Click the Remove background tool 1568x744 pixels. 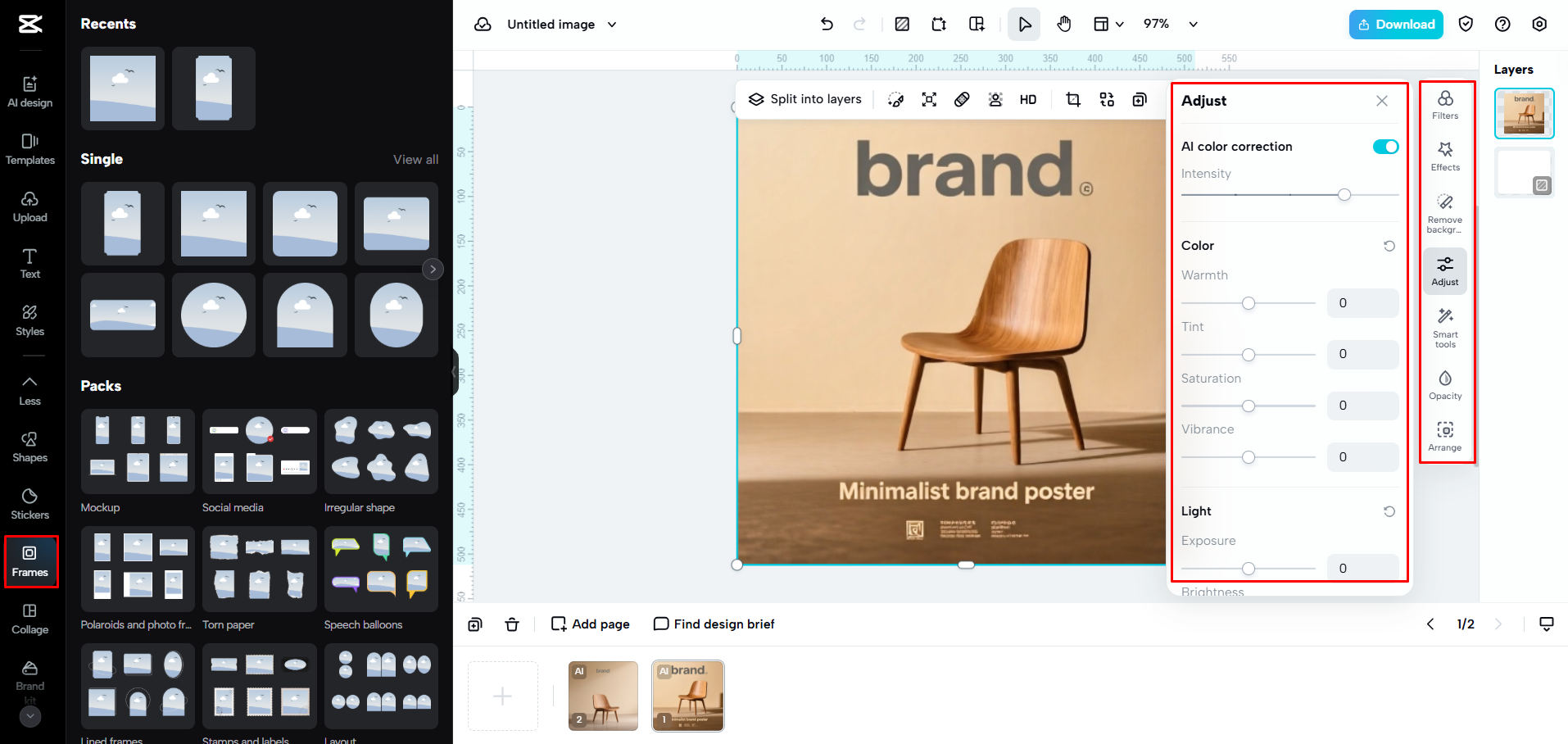[1445, 214]
